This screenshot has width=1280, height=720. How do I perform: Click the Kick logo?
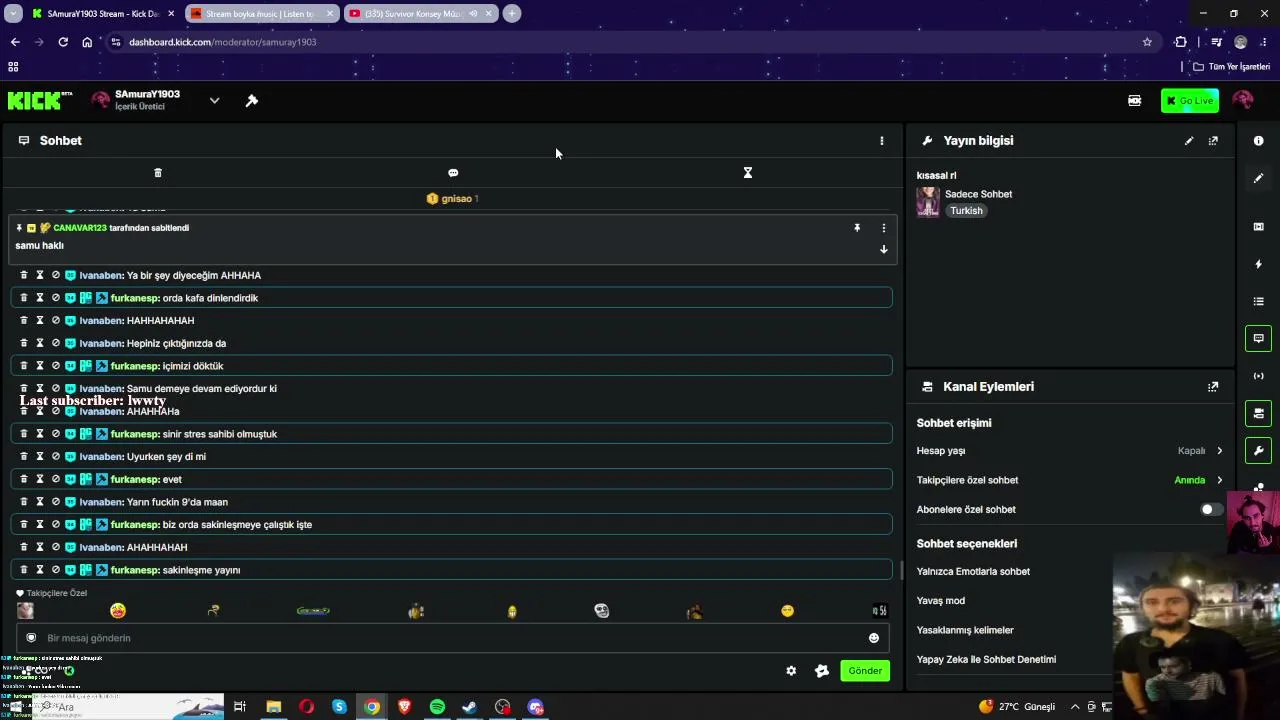pyautogui.click(x=40, y=100)
